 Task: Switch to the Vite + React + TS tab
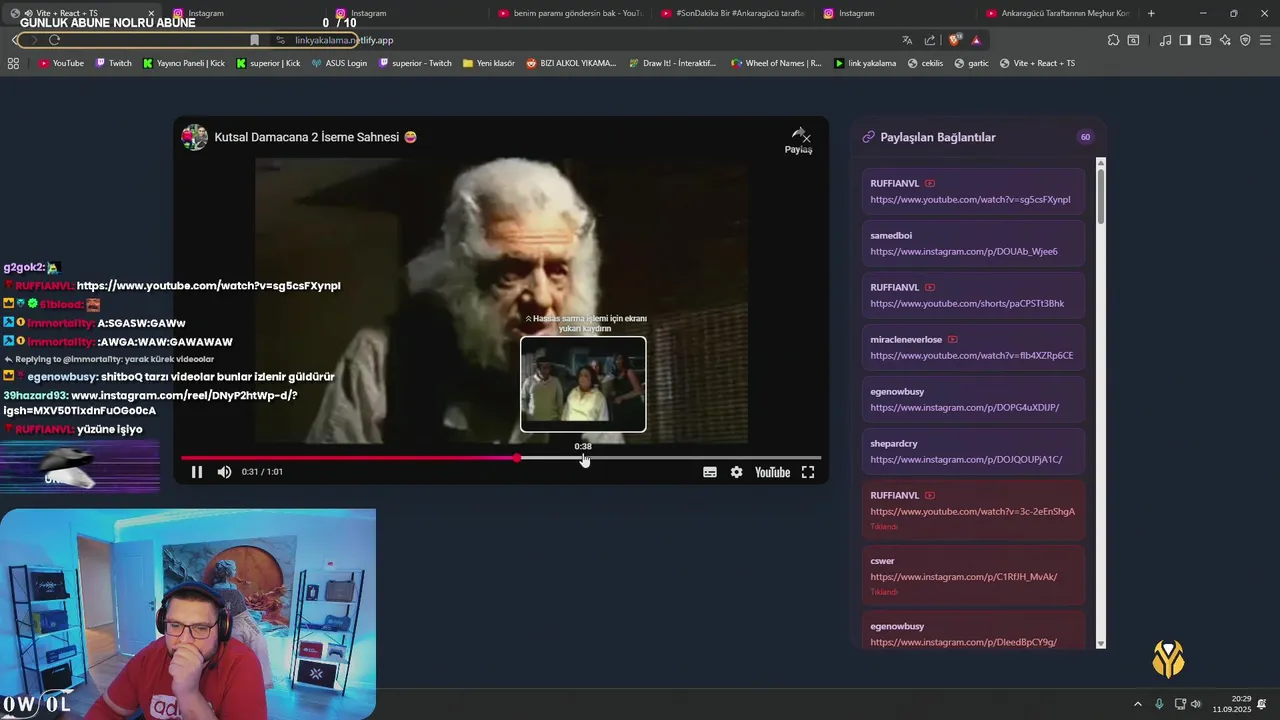pyautogui.click(x=82, y=13)
